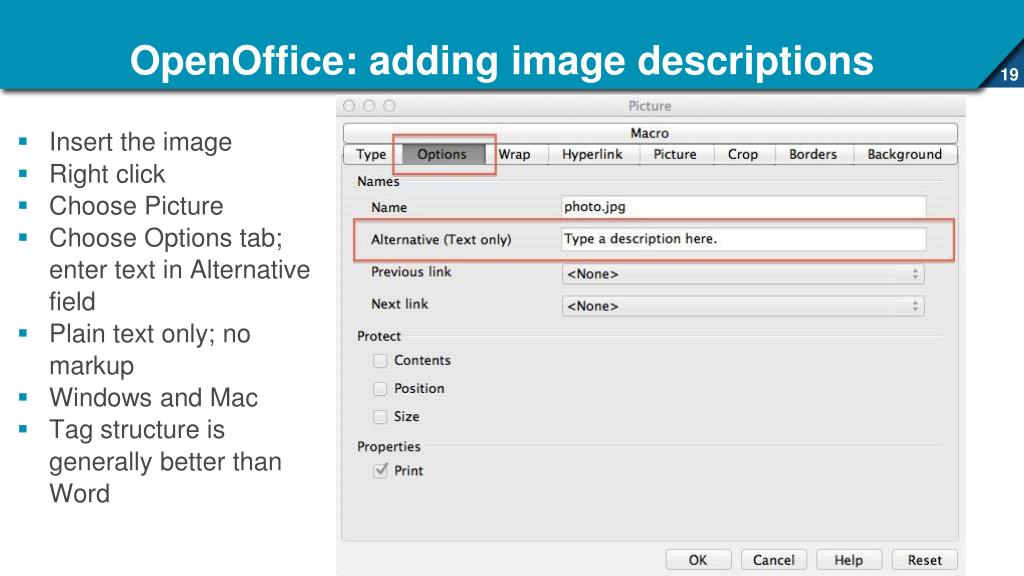
Task: Enable the Protect Size checkbox
Action: click(x=380, y=417)
